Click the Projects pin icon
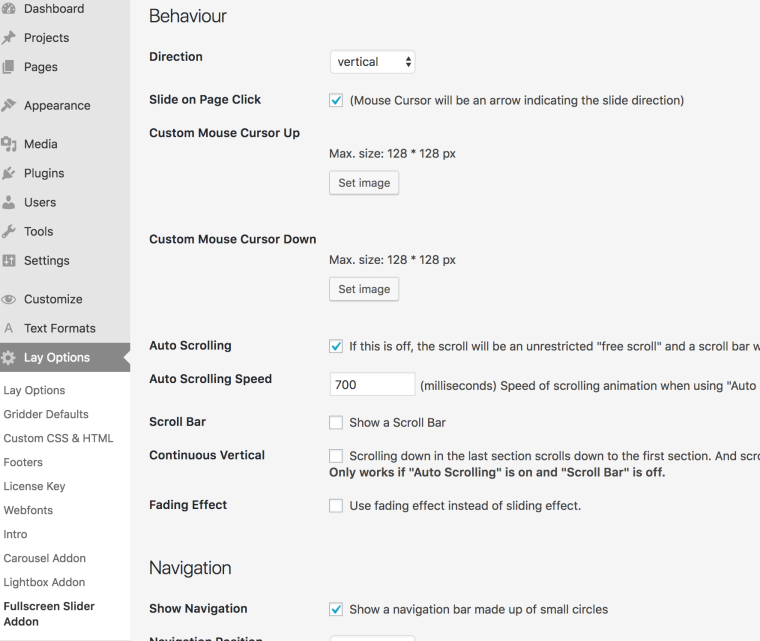This screenshot has width=760, height=641. coord(8,38)
